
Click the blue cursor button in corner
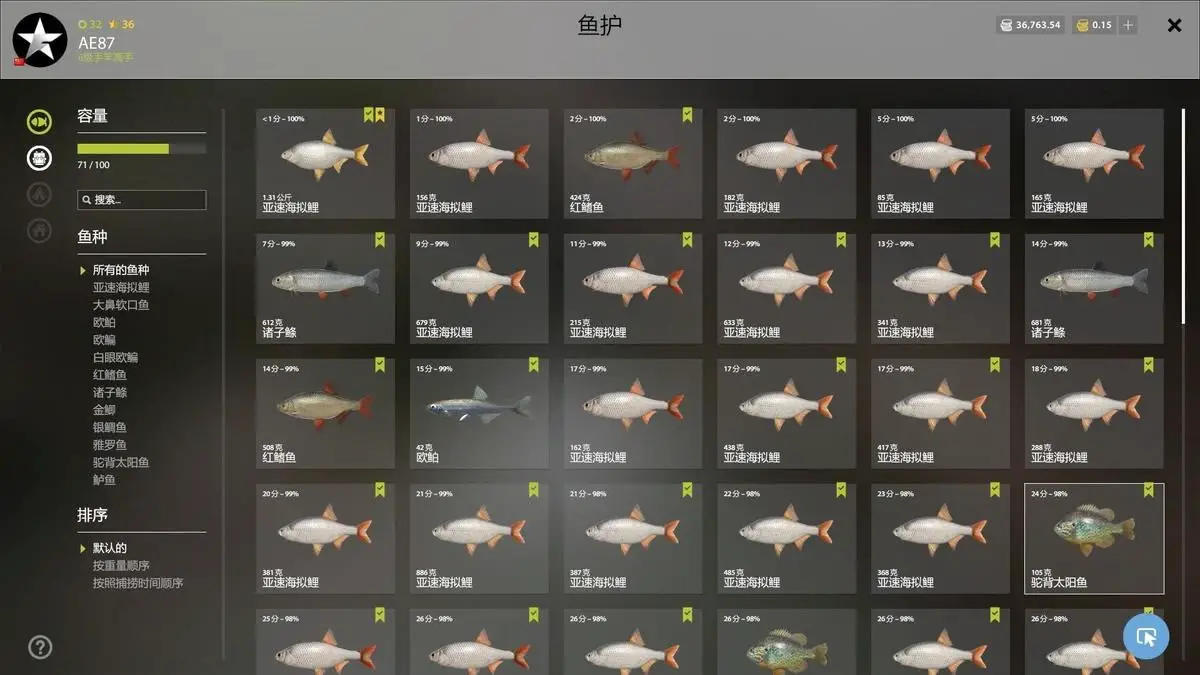pyautogui.click(x=1146, y=636)
